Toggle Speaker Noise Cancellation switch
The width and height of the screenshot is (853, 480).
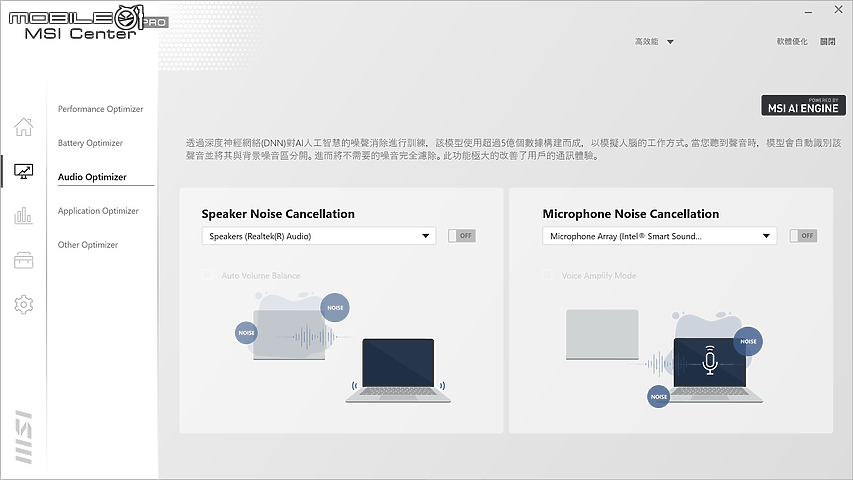pyautogui.click(x=462, y=236)
